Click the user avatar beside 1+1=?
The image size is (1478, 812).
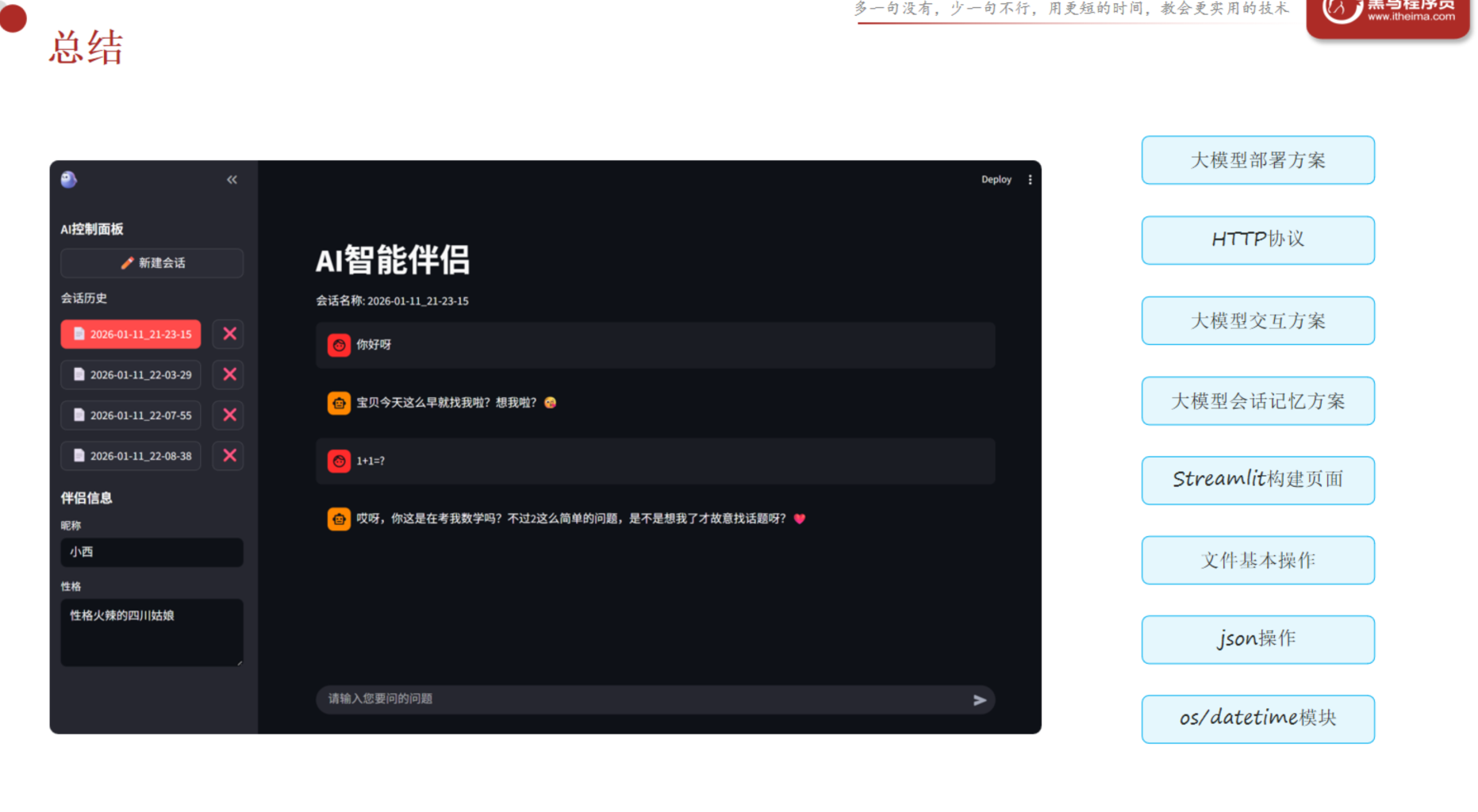pos(339,461)
